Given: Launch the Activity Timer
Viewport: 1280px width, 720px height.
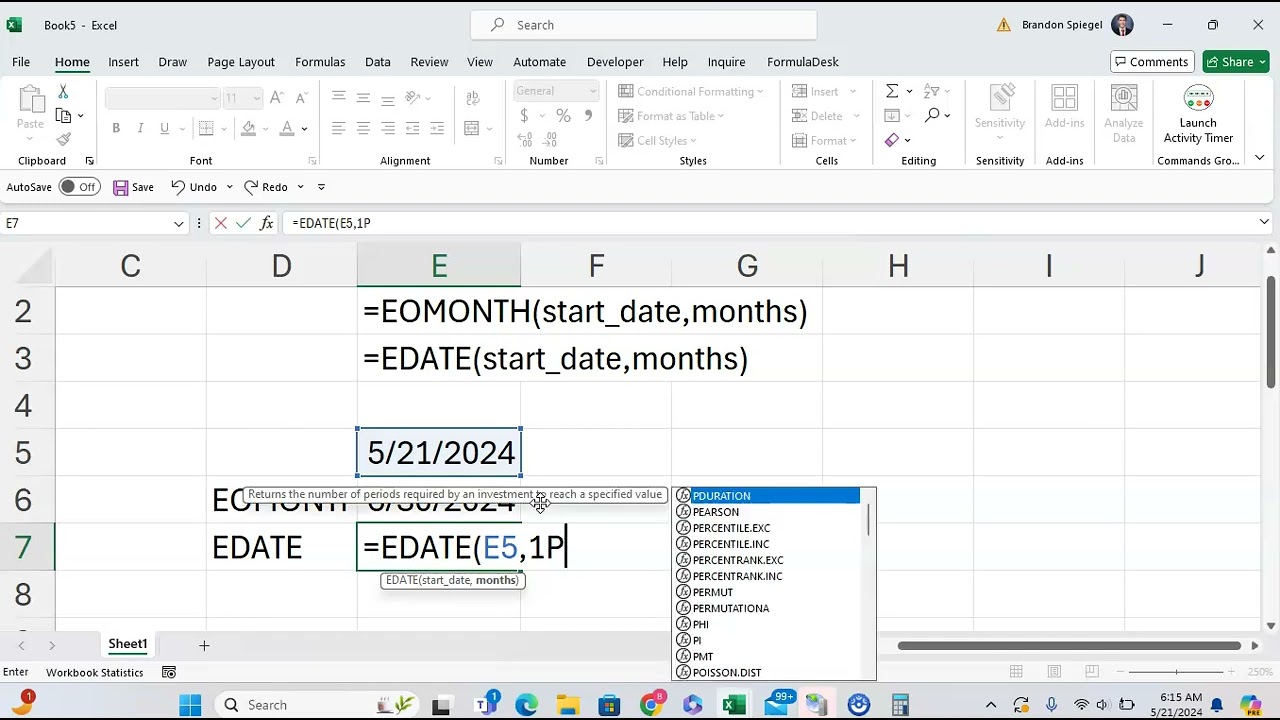Looking at the screenshot, I should (1198, 113).
